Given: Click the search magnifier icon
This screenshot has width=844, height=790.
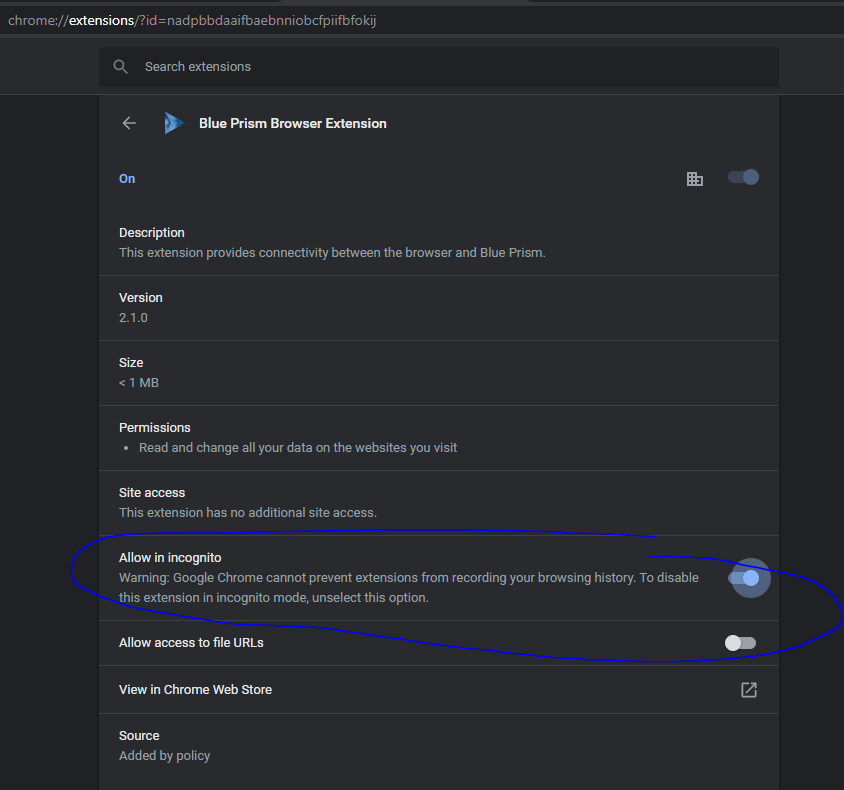Looking at the screenshot, I should [121, 67].
